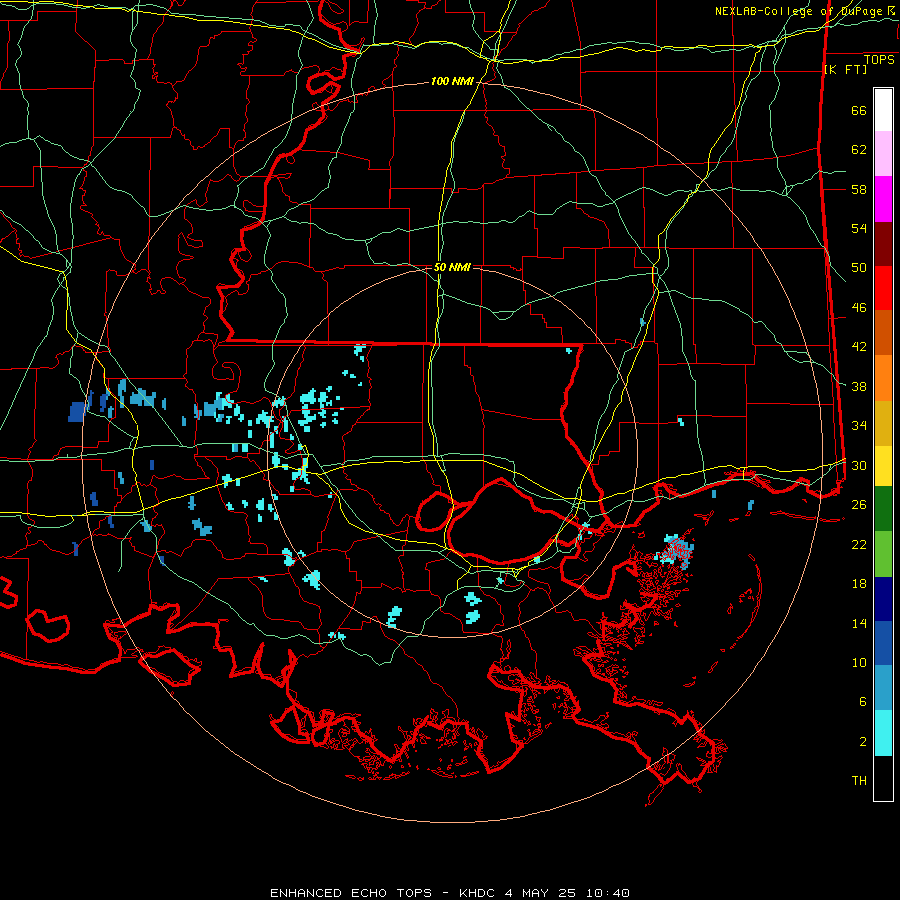900x900 pixels.
Task: Click the legend value '54'
Action: 859,228
